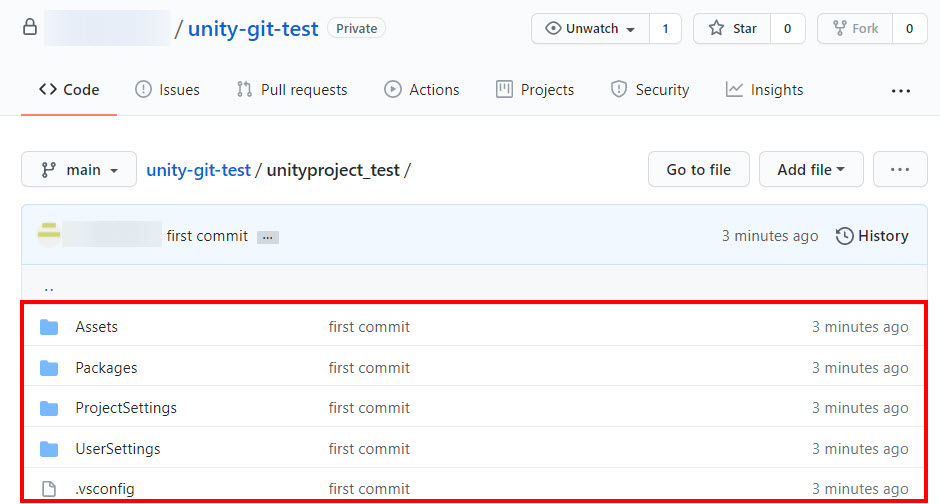Open the Projects tab
This screenshot has width=940, height=504.
535,90
